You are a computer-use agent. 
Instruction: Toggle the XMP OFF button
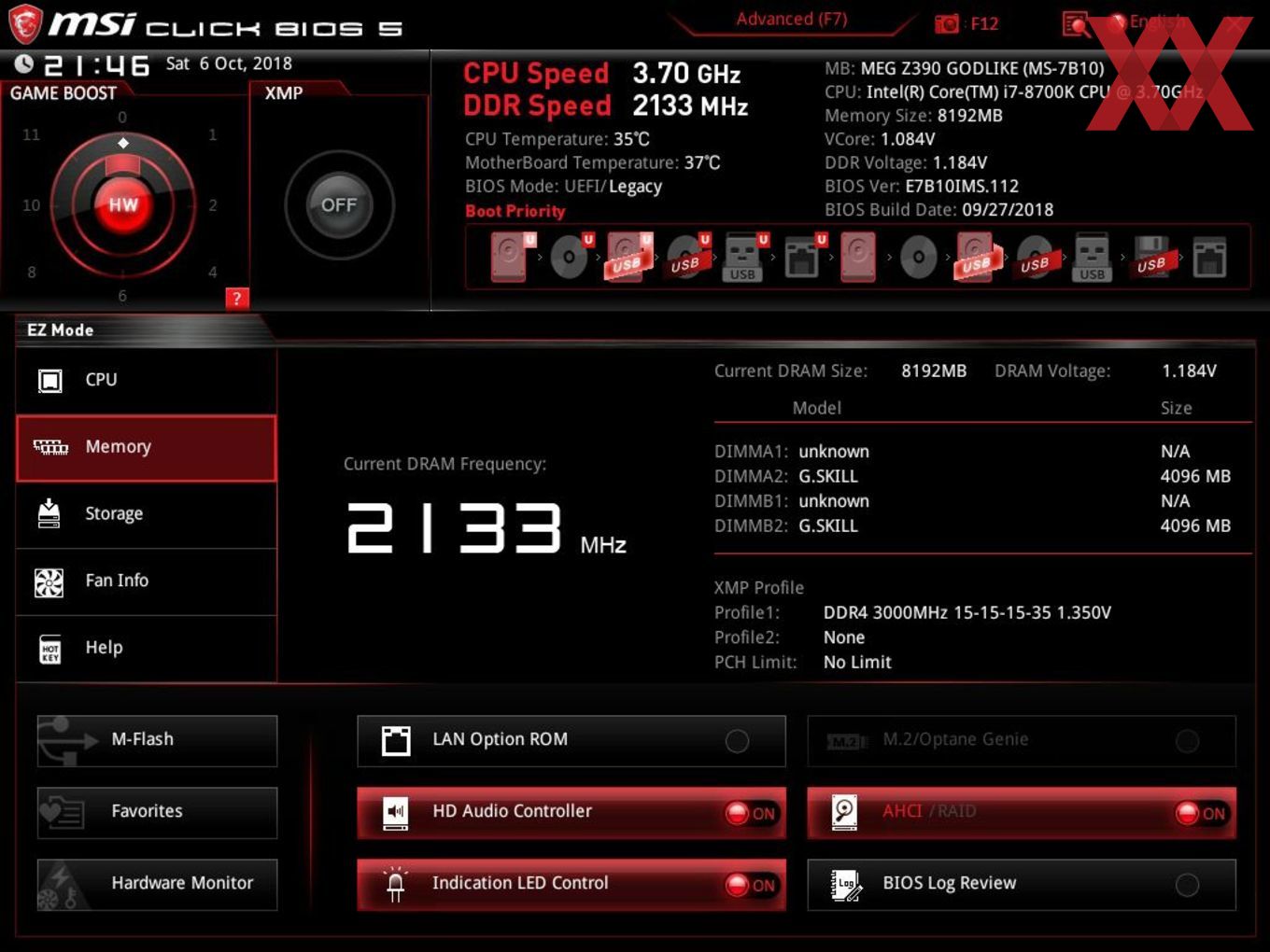(339, 205)
